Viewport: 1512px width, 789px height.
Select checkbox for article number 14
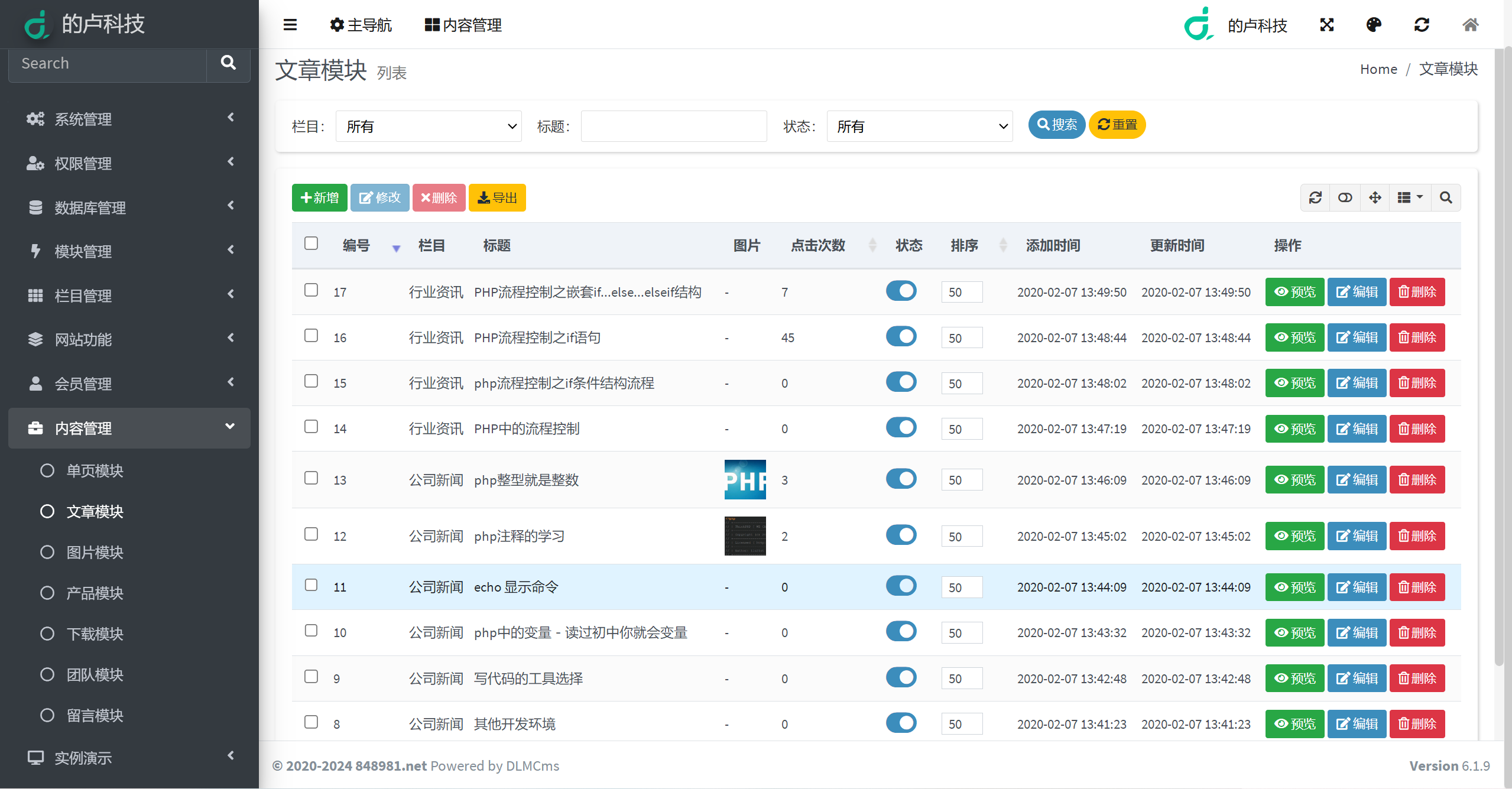coord(311,428)
